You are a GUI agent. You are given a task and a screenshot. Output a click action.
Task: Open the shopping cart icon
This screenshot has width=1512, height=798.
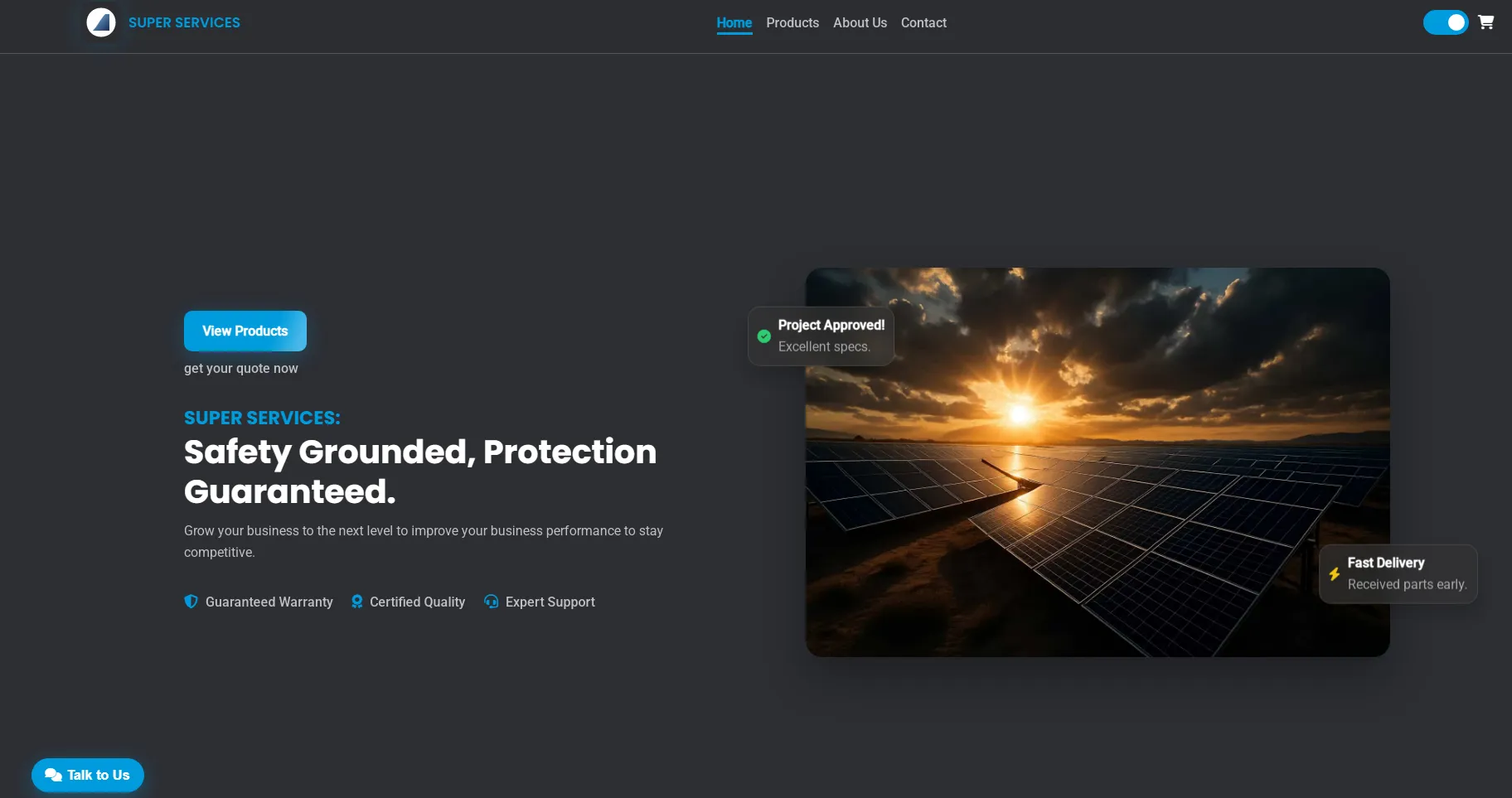tap(1486, 22)
